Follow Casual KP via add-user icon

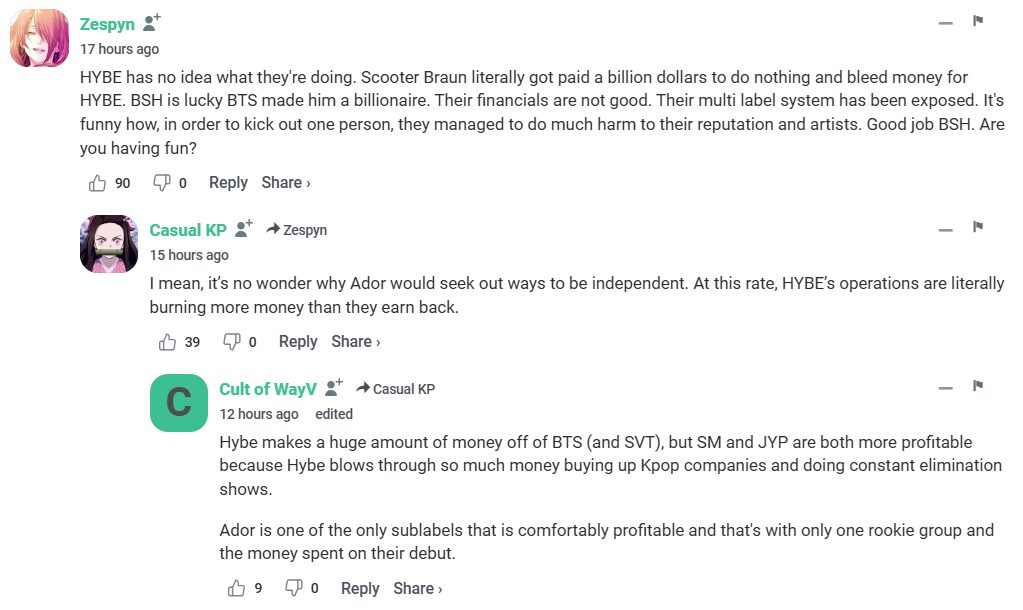coord(244,229)
